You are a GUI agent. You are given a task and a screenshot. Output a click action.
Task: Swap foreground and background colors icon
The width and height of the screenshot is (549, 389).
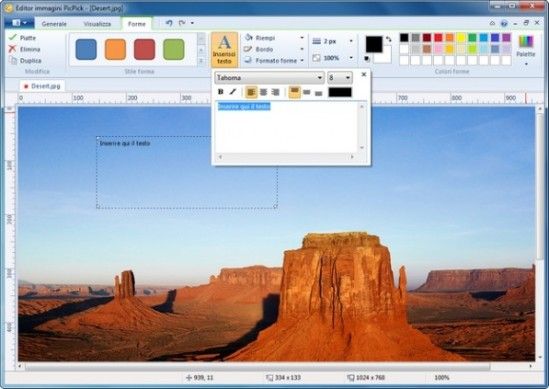pos(388,39)
